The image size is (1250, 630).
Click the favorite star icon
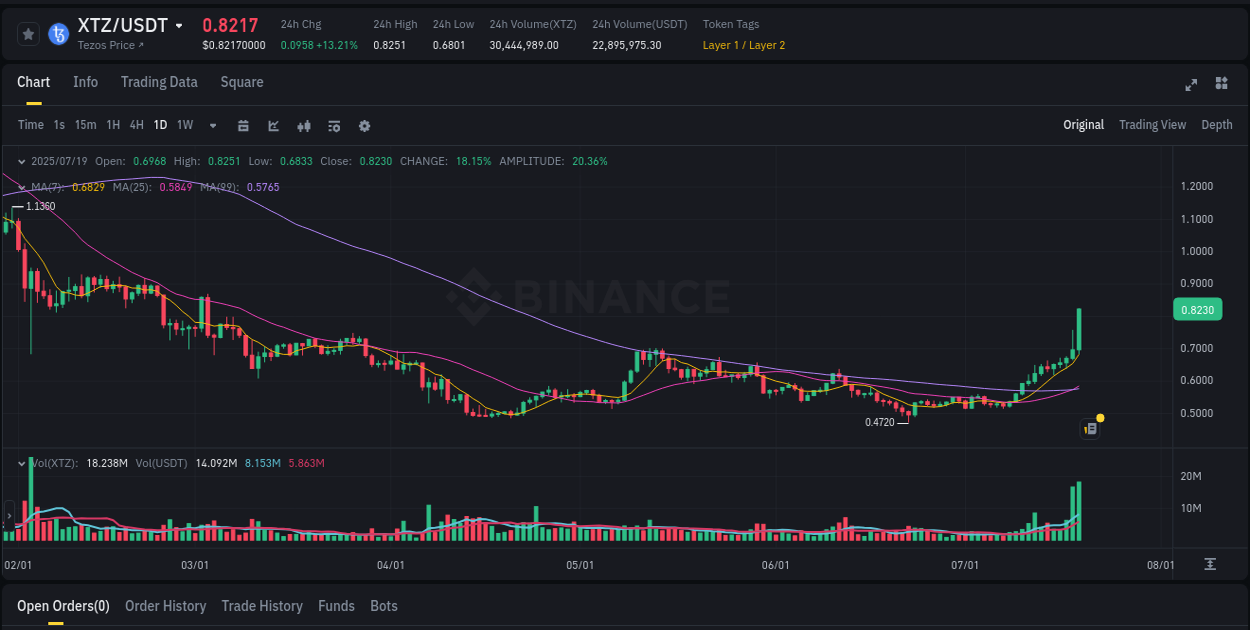[28, 33]
